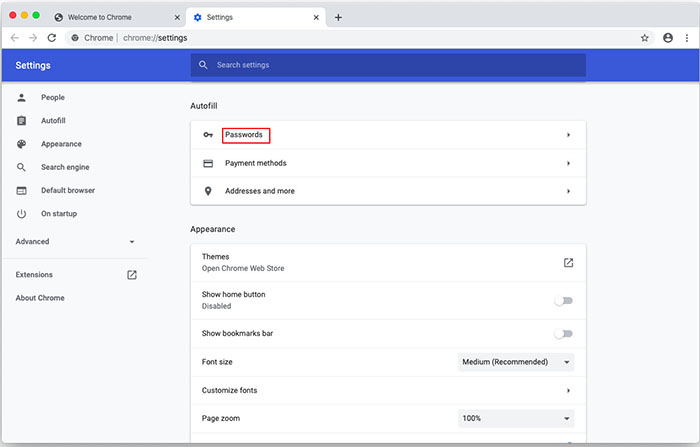Reload the settings page
This screenshot has height=447, width=700.
(52, 38)
